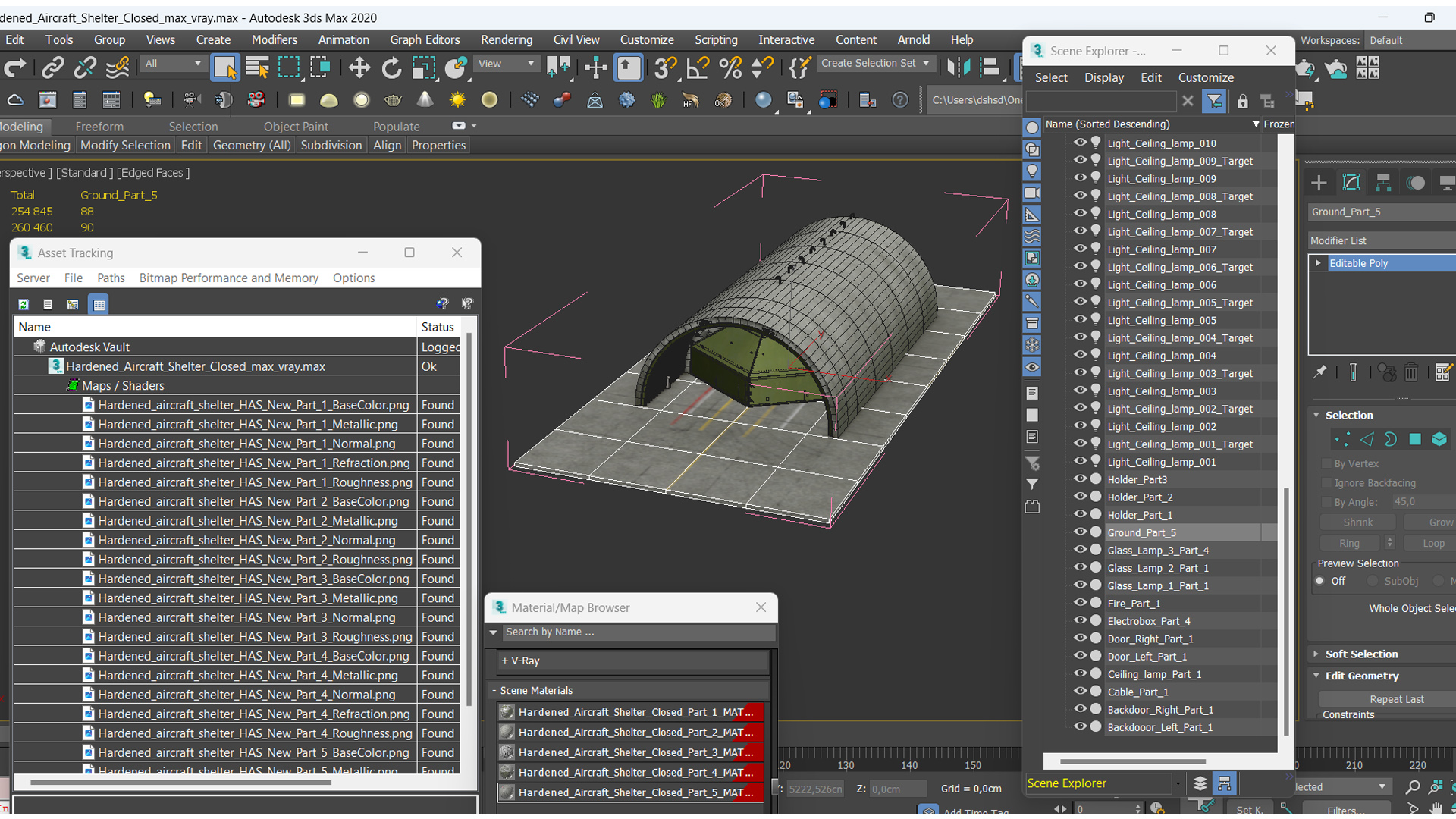Open the Modify panel tab icon
Image resolution: width=1456 pixels, height=819 pixels.
tap(1351, 183)
